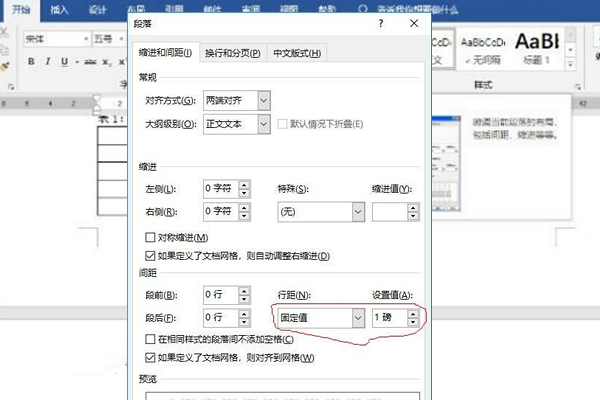This screenshot has height=400, width=600.
Task: Decrease the 缩进值 indent amount
Action: pos(413,216)
